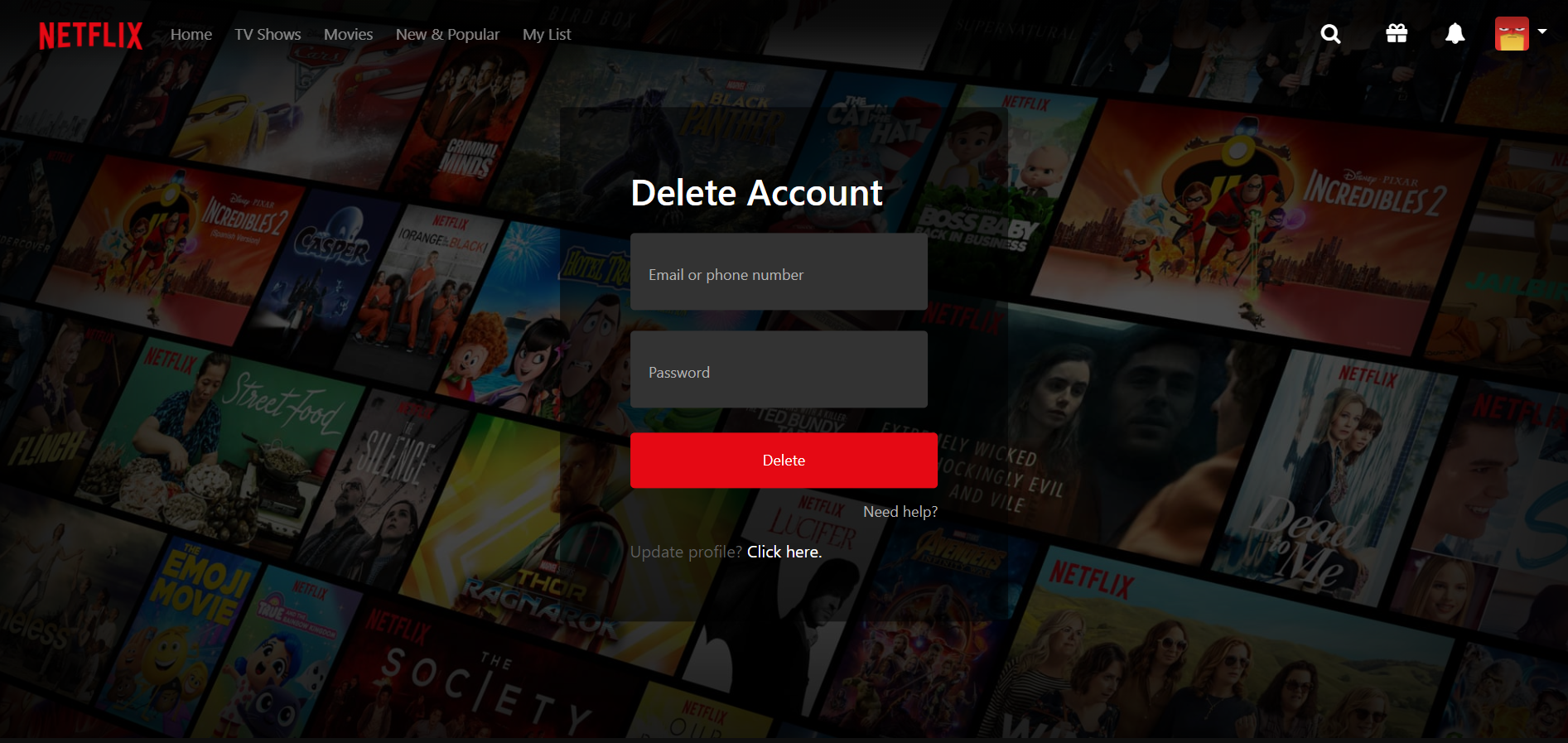Open Movies section
The height and width of the screenshot is (743, 1568).
348,35
